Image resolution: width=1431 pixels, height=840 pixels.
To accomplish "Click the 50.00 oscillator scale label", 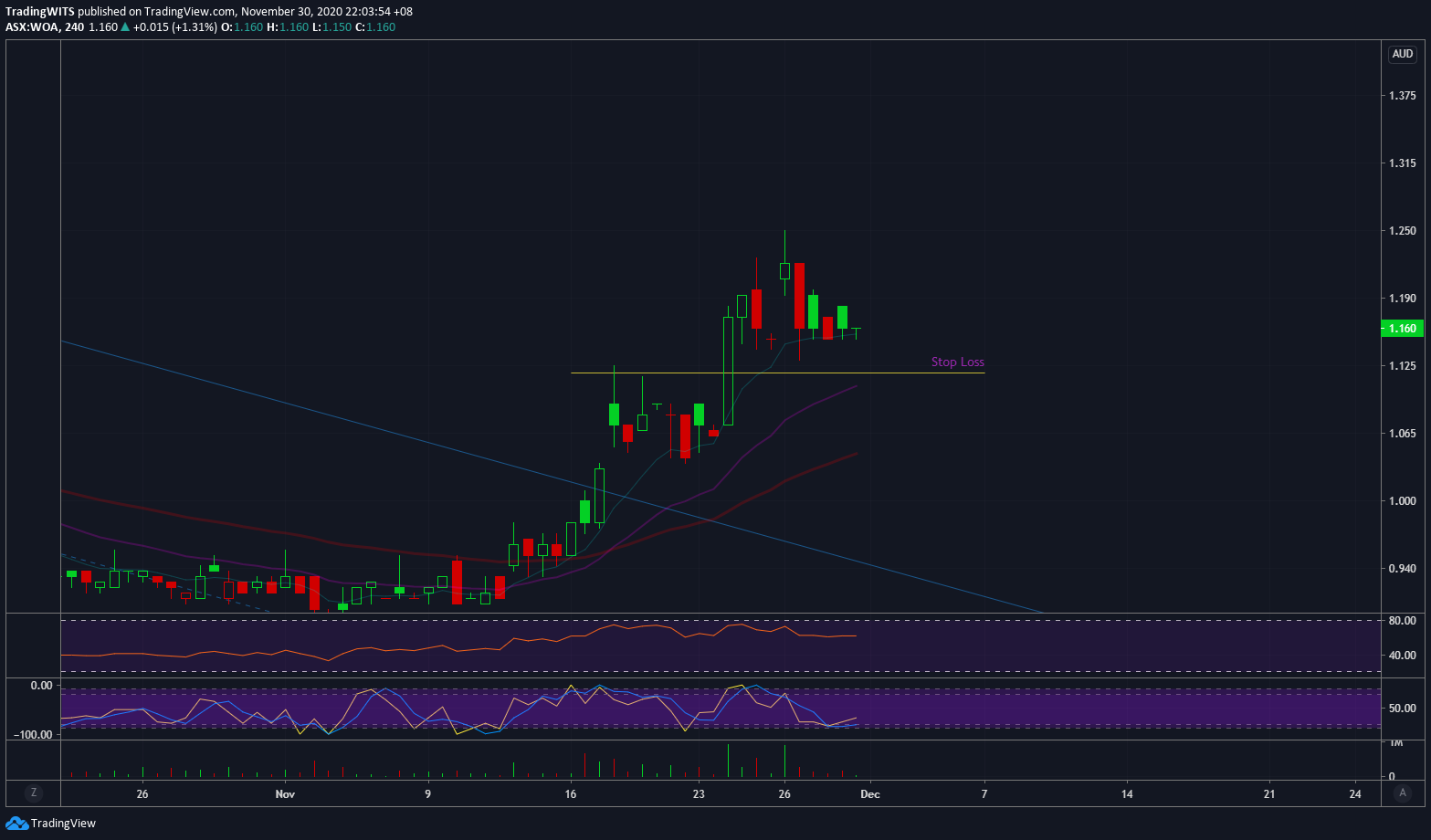I will 1403,709.
